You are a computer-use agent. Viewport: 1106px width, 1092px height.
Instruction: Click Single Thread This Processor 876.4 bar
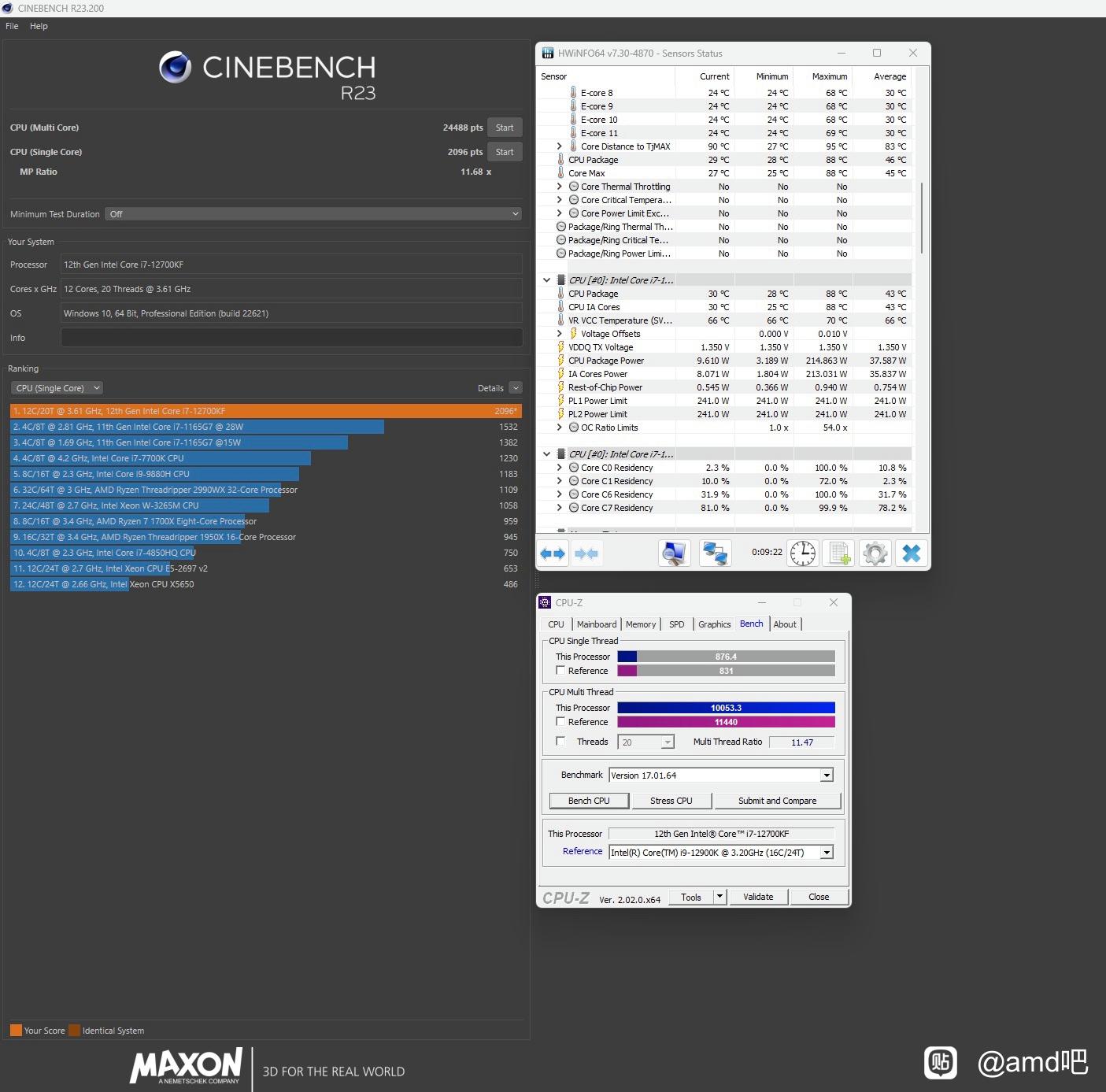coord(726,657)
